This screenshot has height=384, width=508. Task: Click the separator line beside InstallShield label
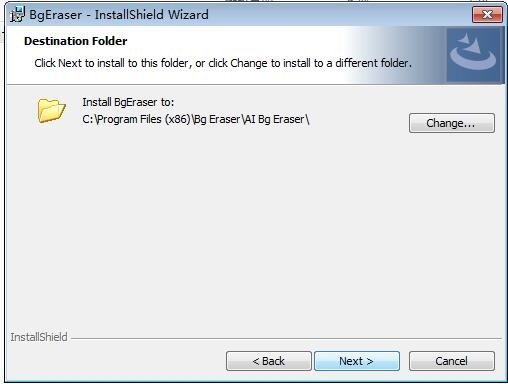[286, 339]
